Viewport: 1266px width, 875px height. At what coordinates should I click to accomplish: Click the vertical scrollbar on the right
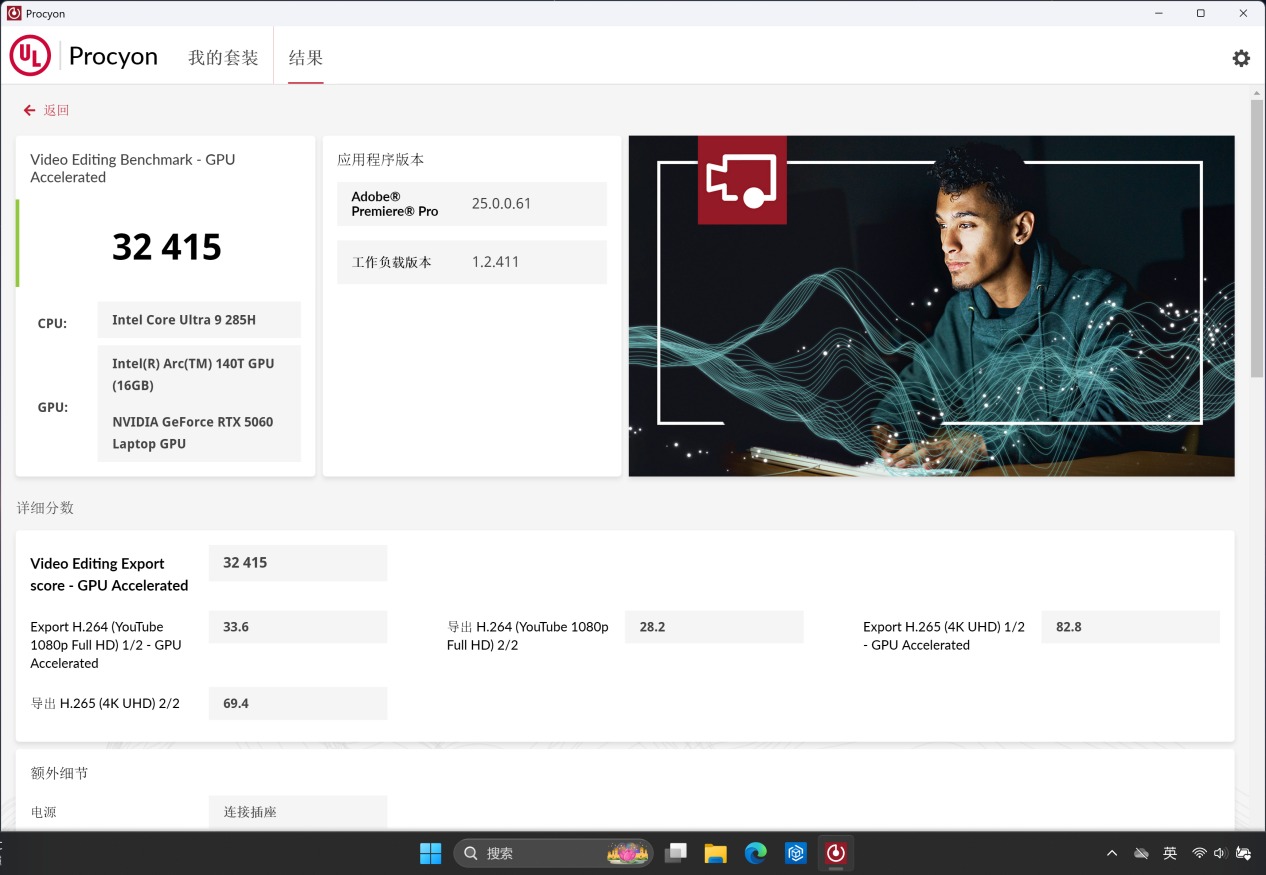pyautogui.click(x=1257, y=240)
